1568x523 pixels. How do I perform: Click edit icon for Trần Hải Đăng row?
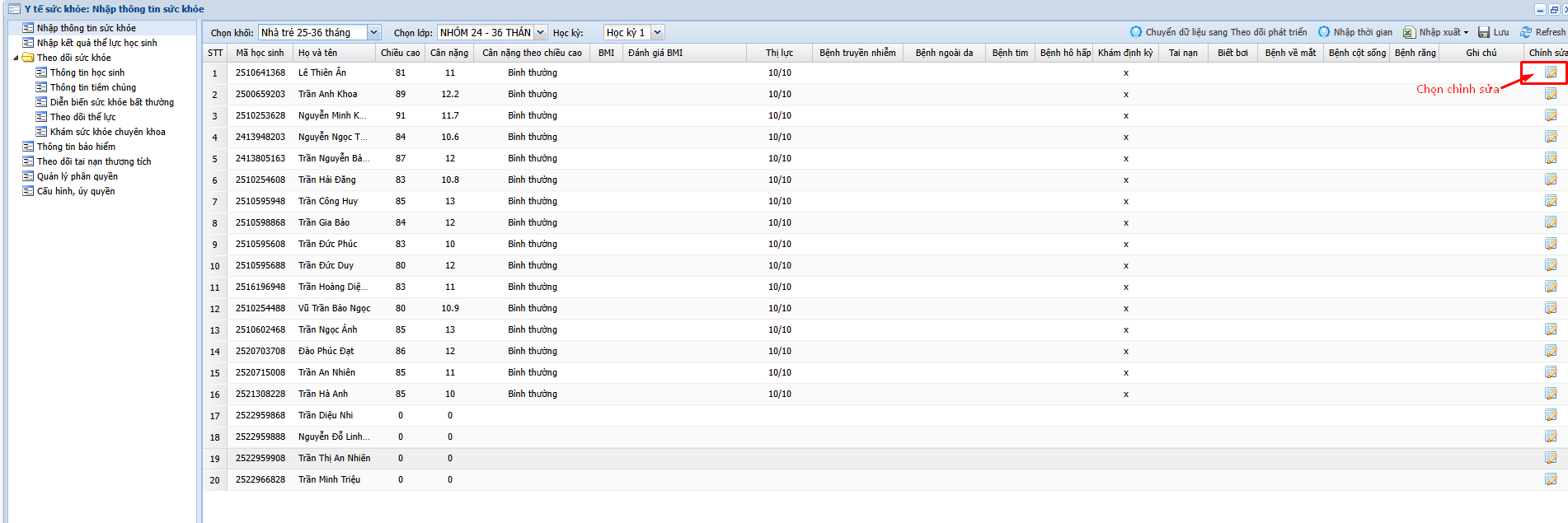[x=1551, y=180]
